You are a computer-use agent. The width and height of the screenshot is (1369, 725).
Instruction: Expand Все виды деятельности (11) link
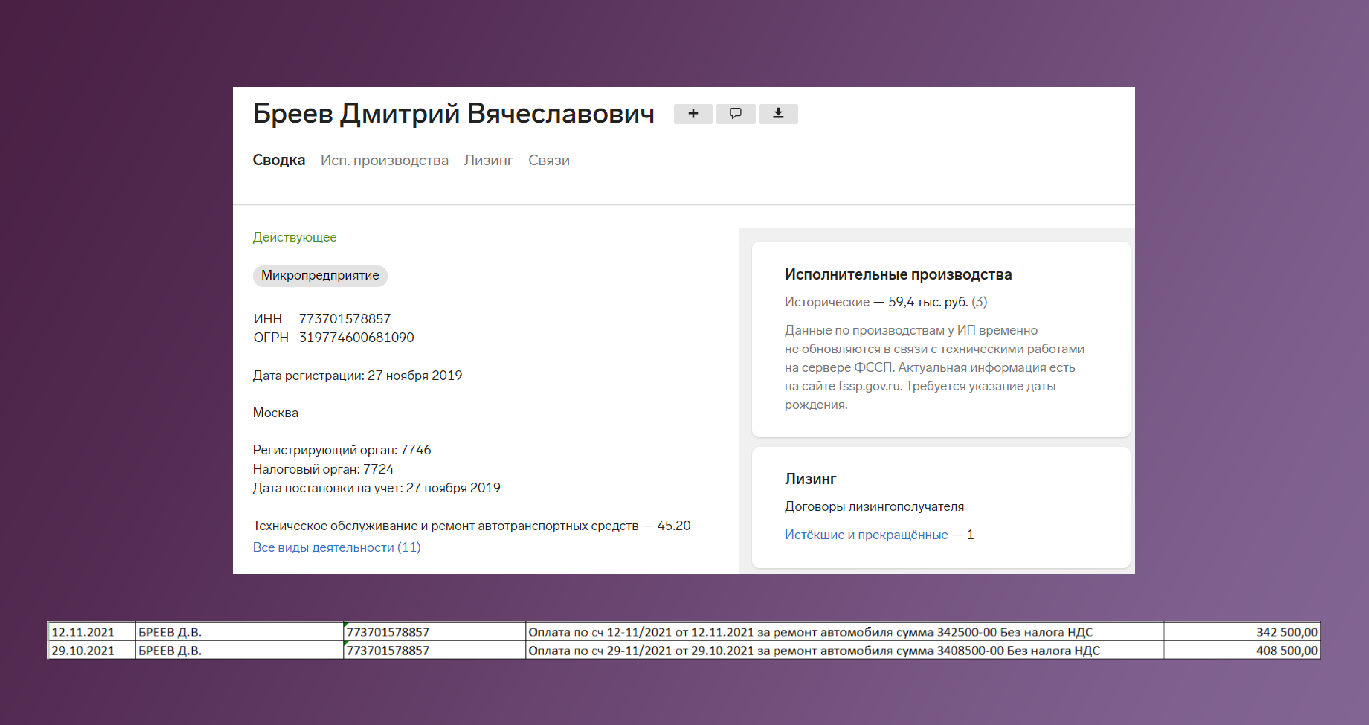pos(337,547)
